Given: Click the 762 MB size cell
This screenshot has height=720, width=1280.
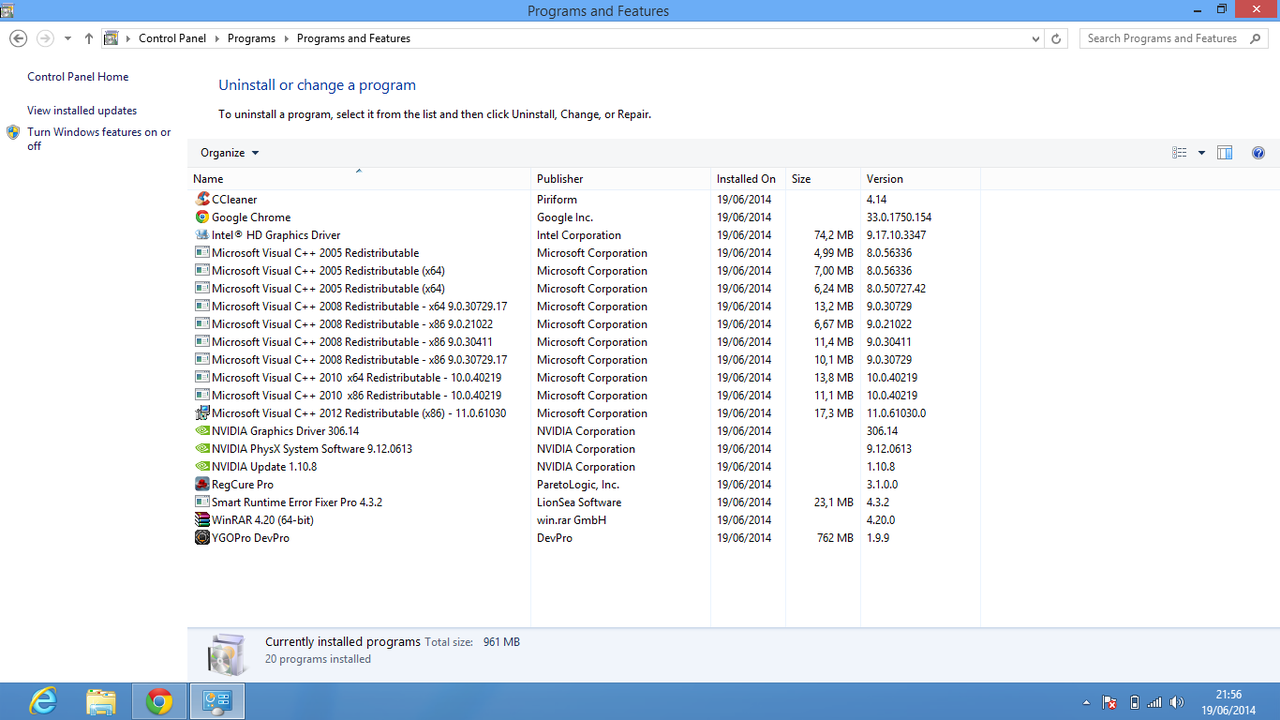Looking at the screenshot, I should coord(835,538).
